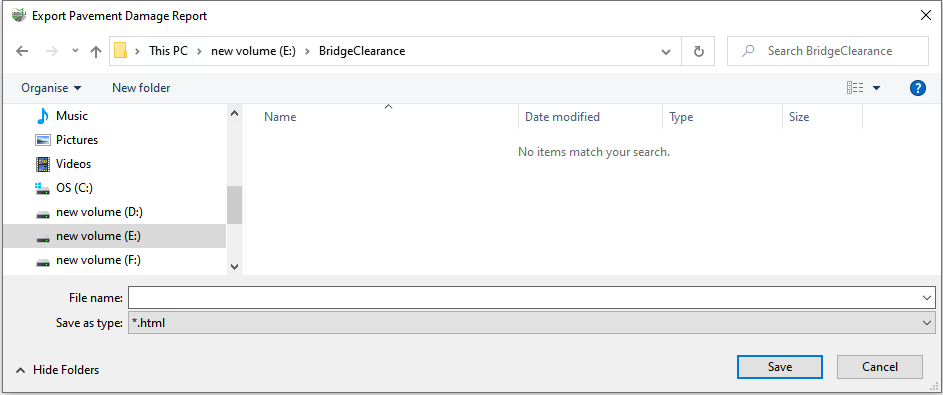Screen dimensions: 943x395
Task: Sort by the Name column header
Action: pos(381,117)
